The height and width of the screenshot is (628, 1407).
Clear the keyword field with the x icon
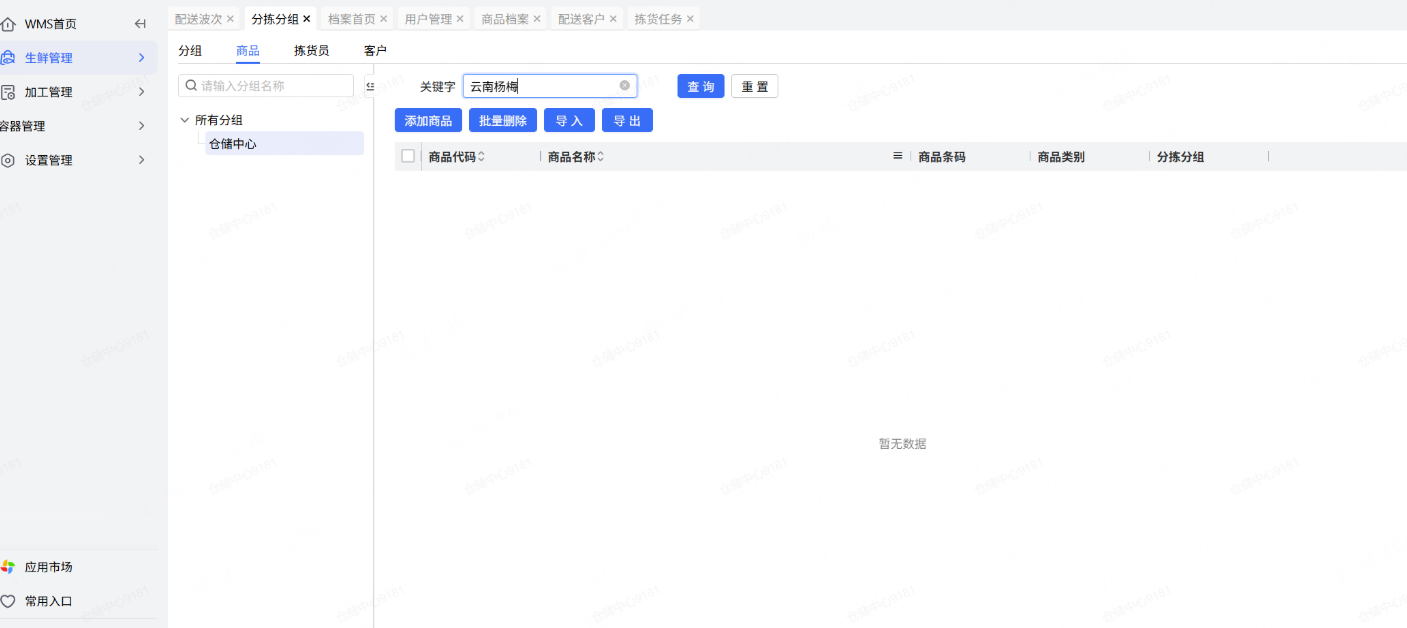click(x=625, y=86)
